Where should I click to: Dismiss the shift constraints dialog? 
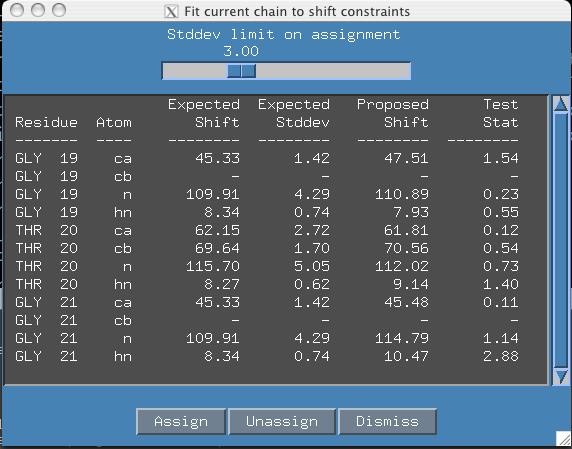click(x=387, y=422)
